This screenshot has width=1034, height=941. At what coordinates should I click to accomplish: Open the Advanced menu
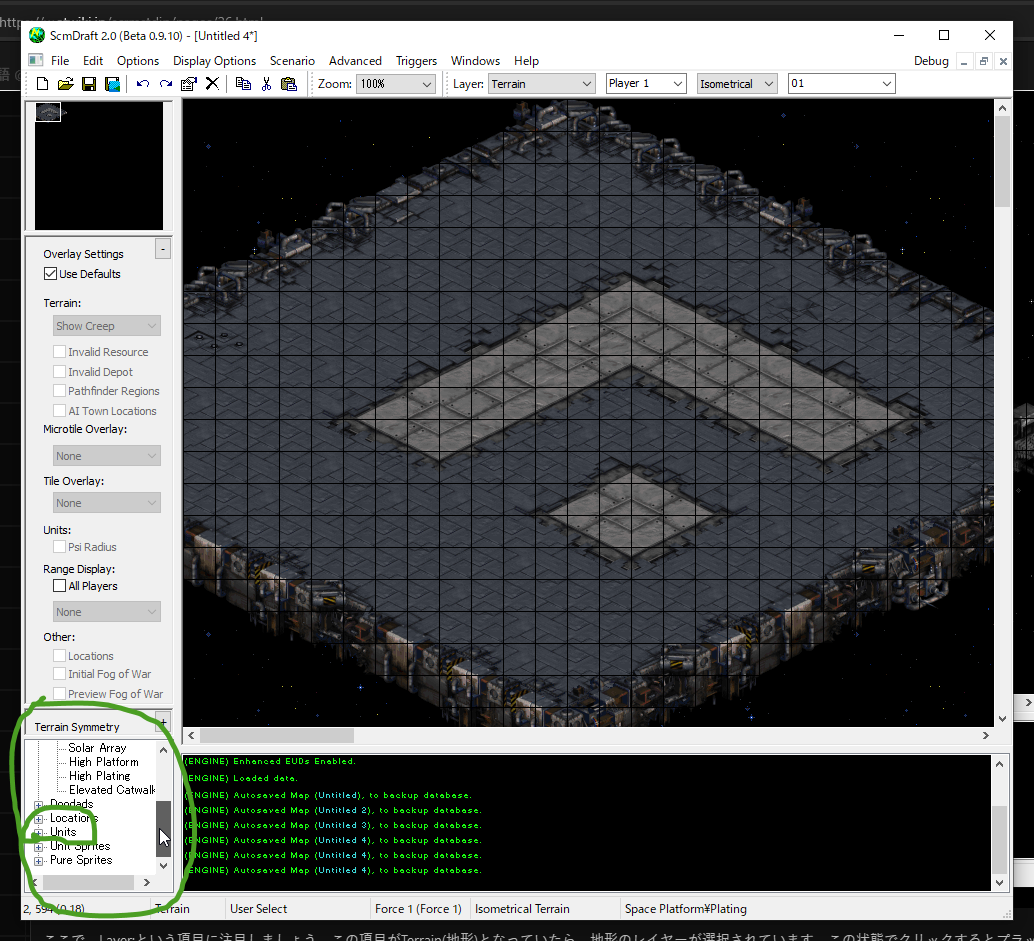(x=355, y=61)
